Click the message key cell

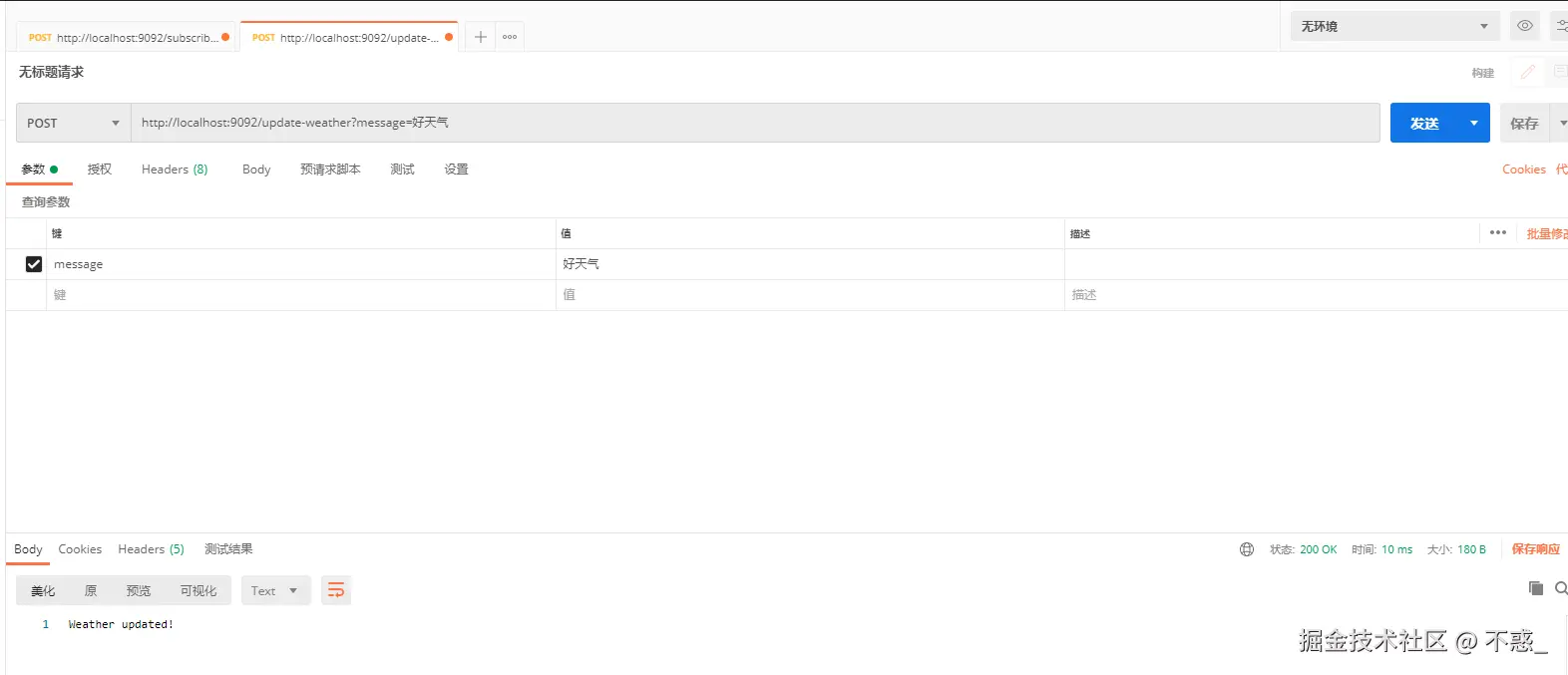pyautogui.click(x=301, y=264)
